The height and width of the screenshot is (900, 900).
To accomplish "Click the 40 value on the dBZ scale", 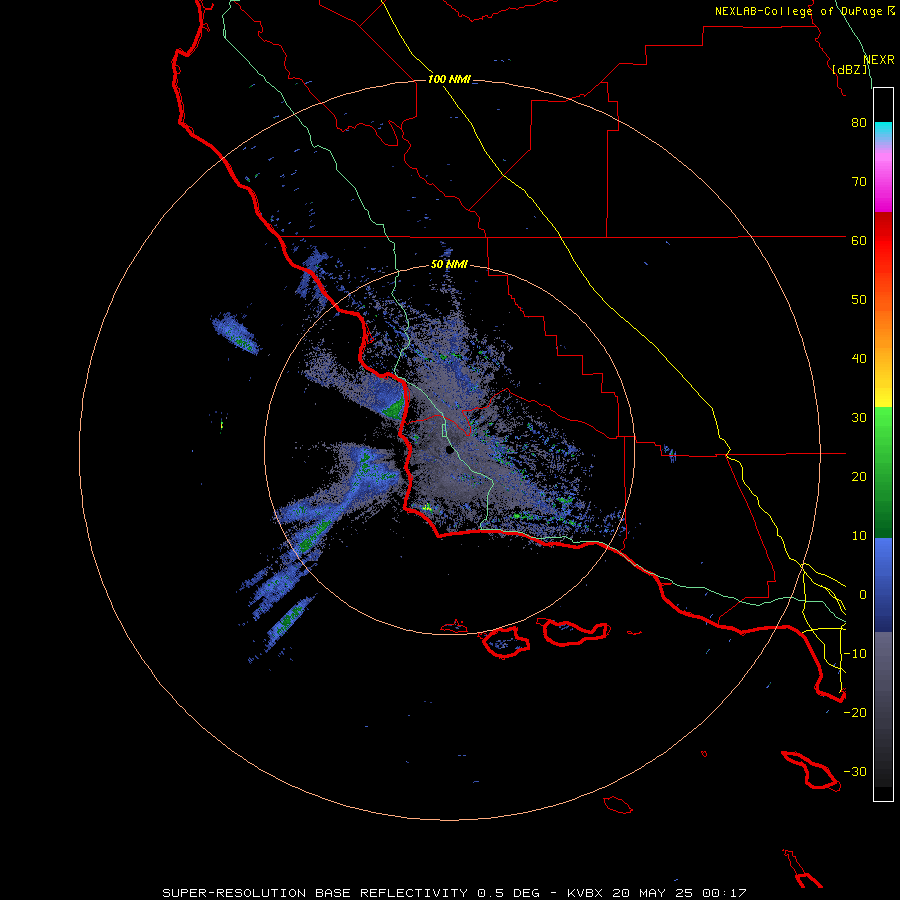I will pyautogui.click(x=859, y=359).
